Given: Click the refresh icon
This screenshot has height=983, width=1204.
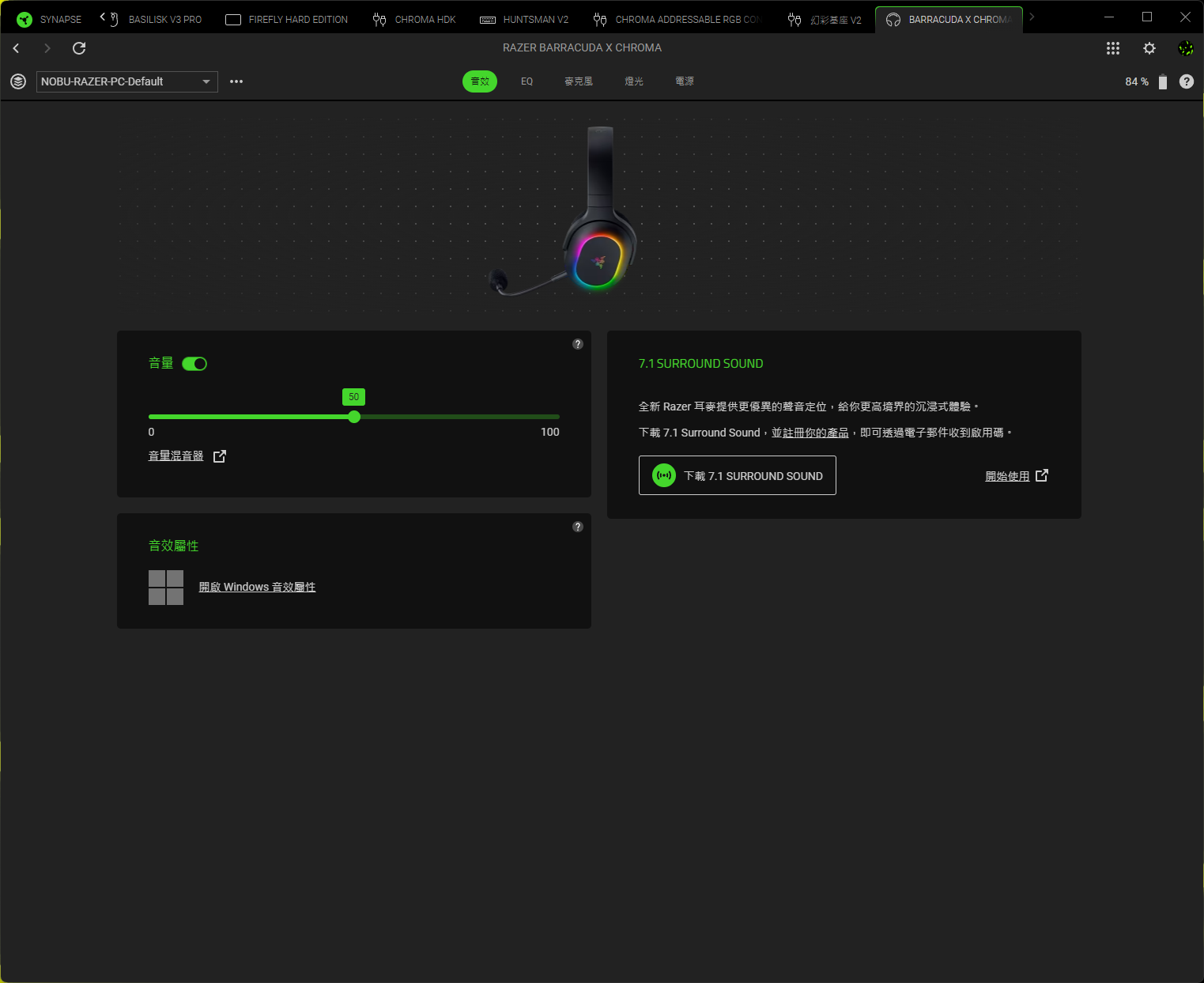Looking at the screenshot, I should pos(79,48).
